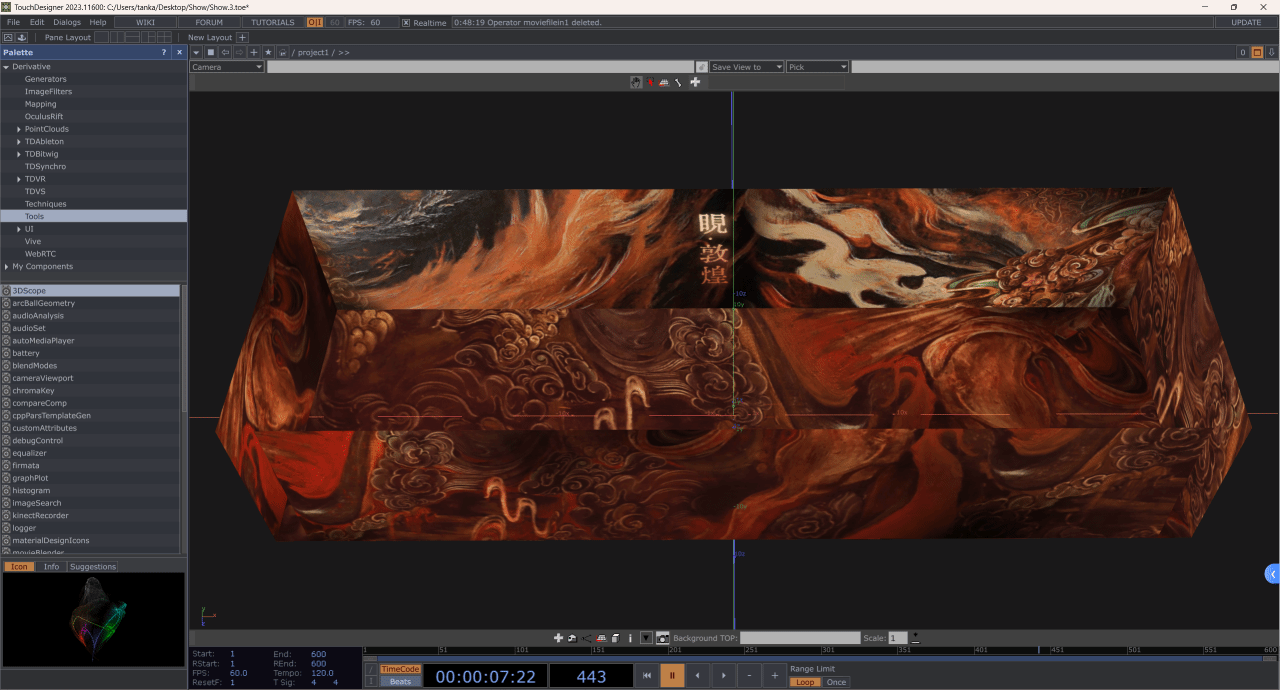Click the Background TOP input field
Screen dimensions: 1280x690
coord(800,638)
